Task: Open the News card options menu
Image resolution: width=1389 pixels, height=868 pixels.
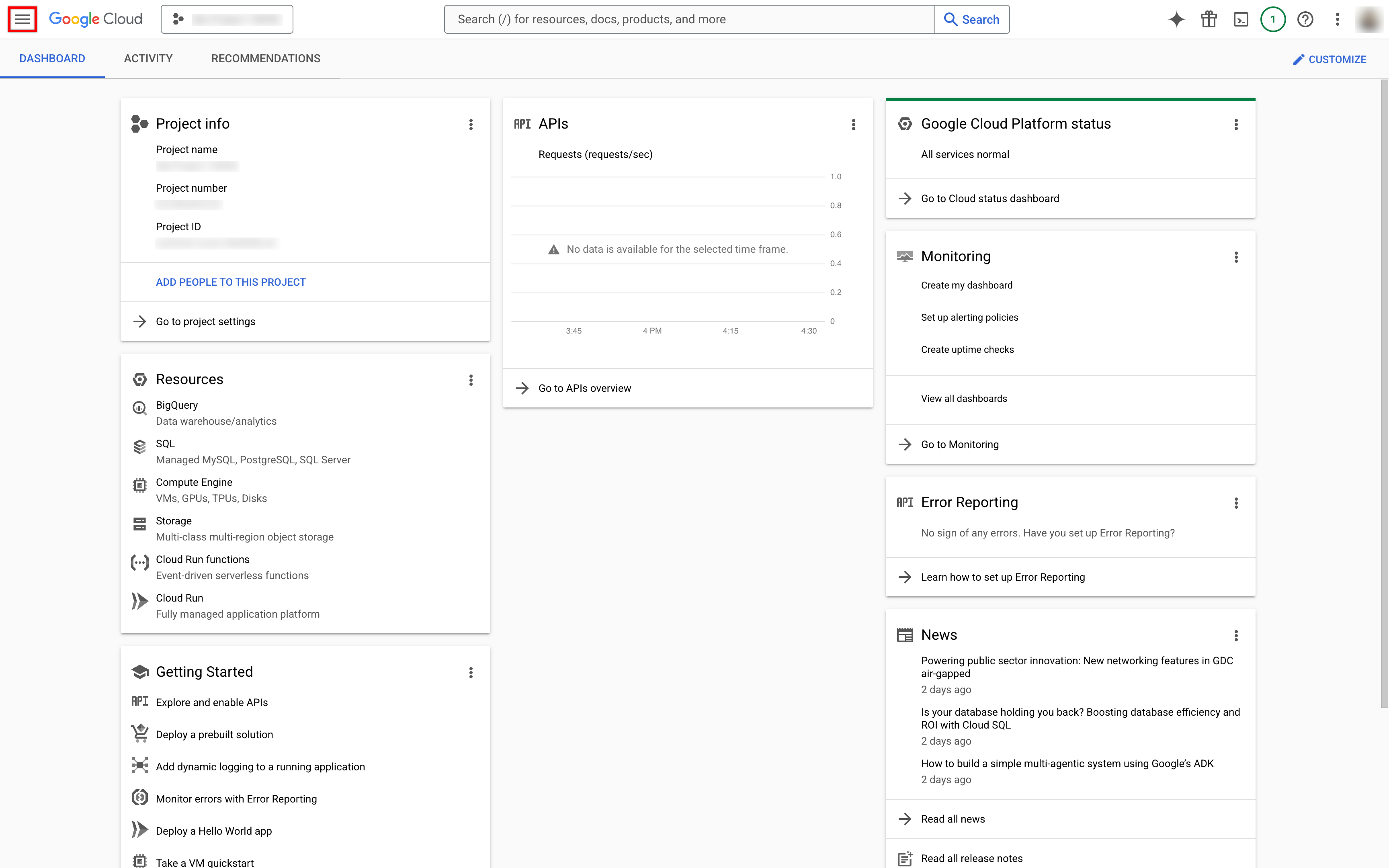Action: click(1236, 635)
